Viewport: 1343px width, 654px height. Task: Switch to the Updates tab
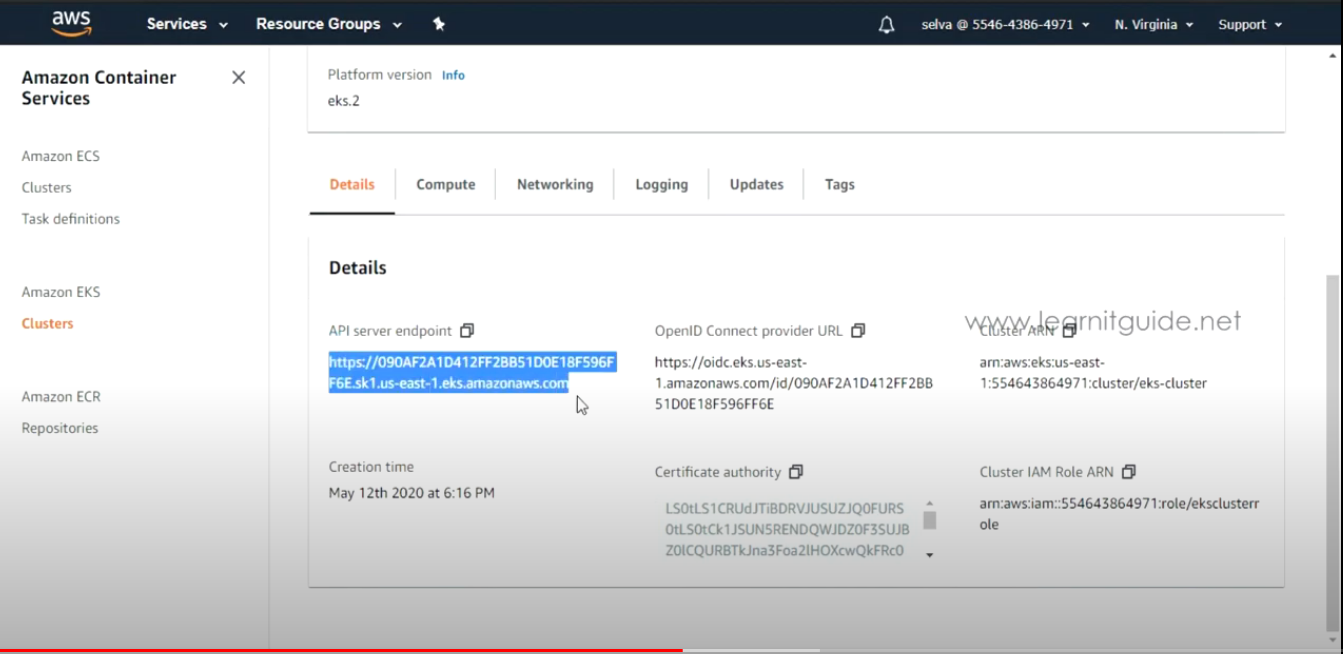(x=757, y=185)
